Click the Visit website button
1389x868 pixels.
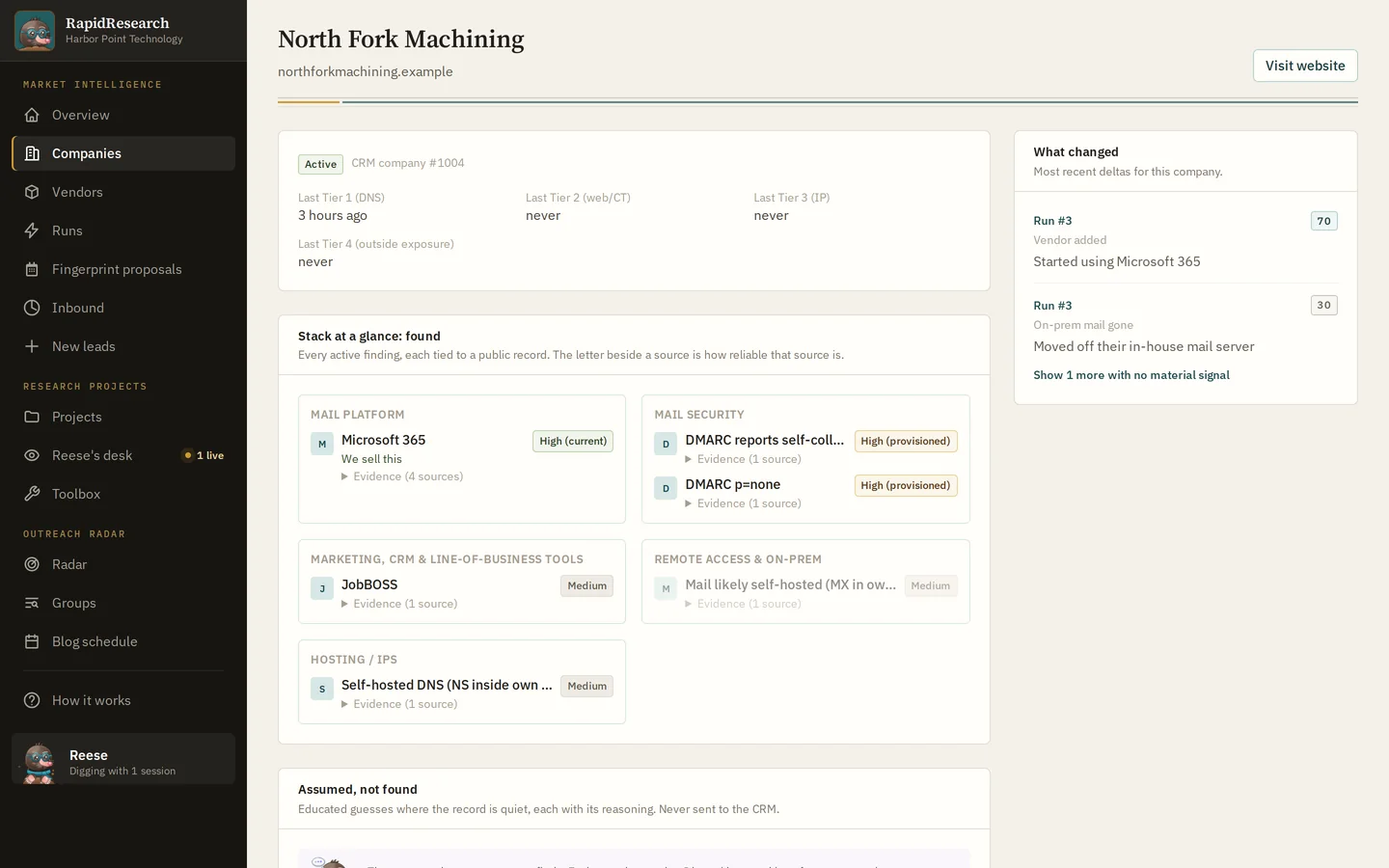tap(1305, 66)
